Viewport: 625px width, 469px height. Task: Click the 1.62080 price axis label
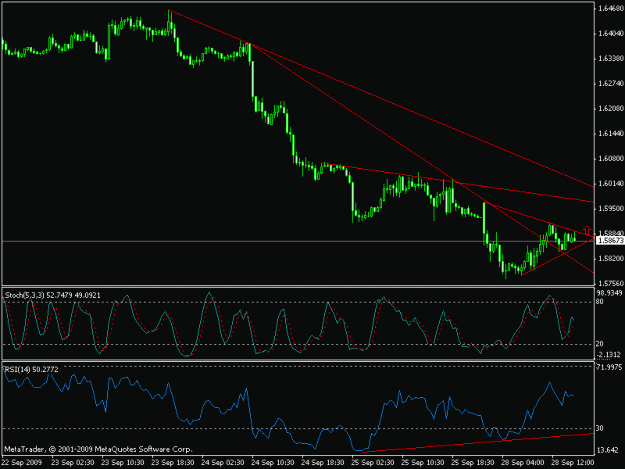[611, 108]
